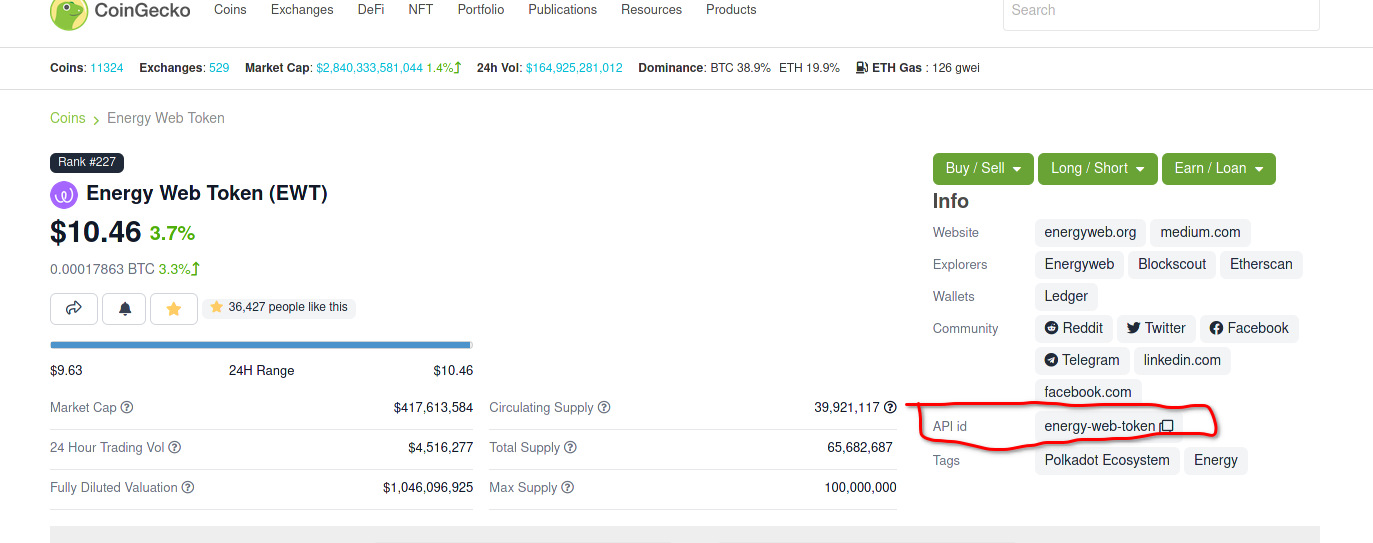Image resolution: width=1373 pixels, height=543 pixels.
Task: Click the Energy tag
Action: (1216, 460)
